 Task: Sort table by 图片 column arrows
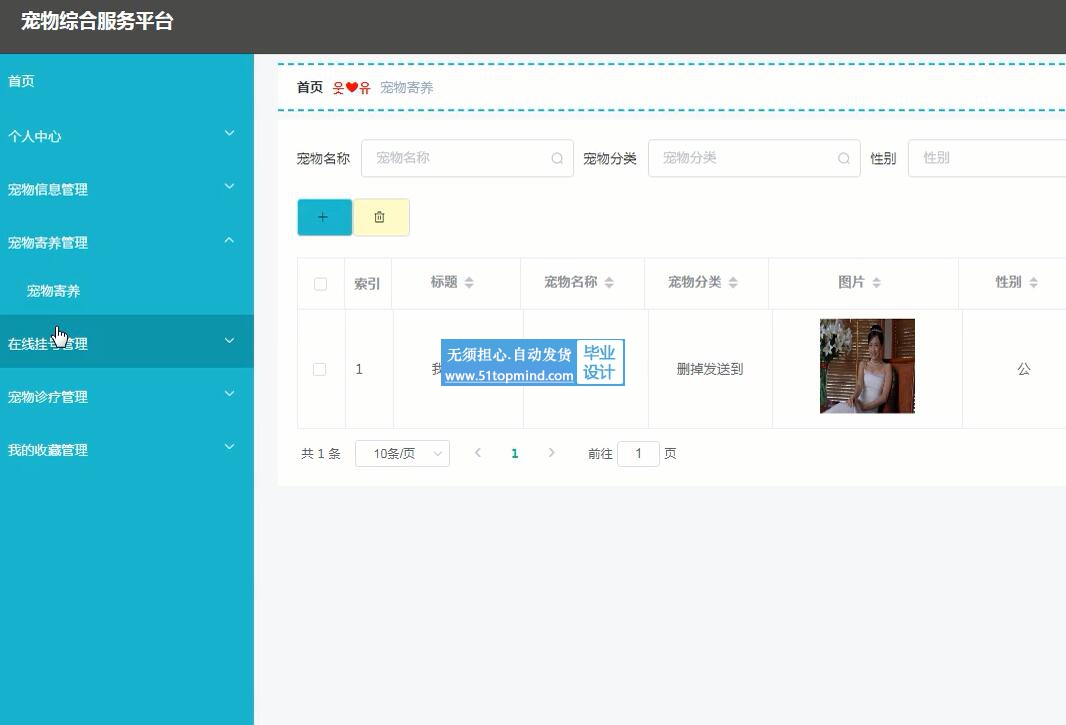point(876,282)
